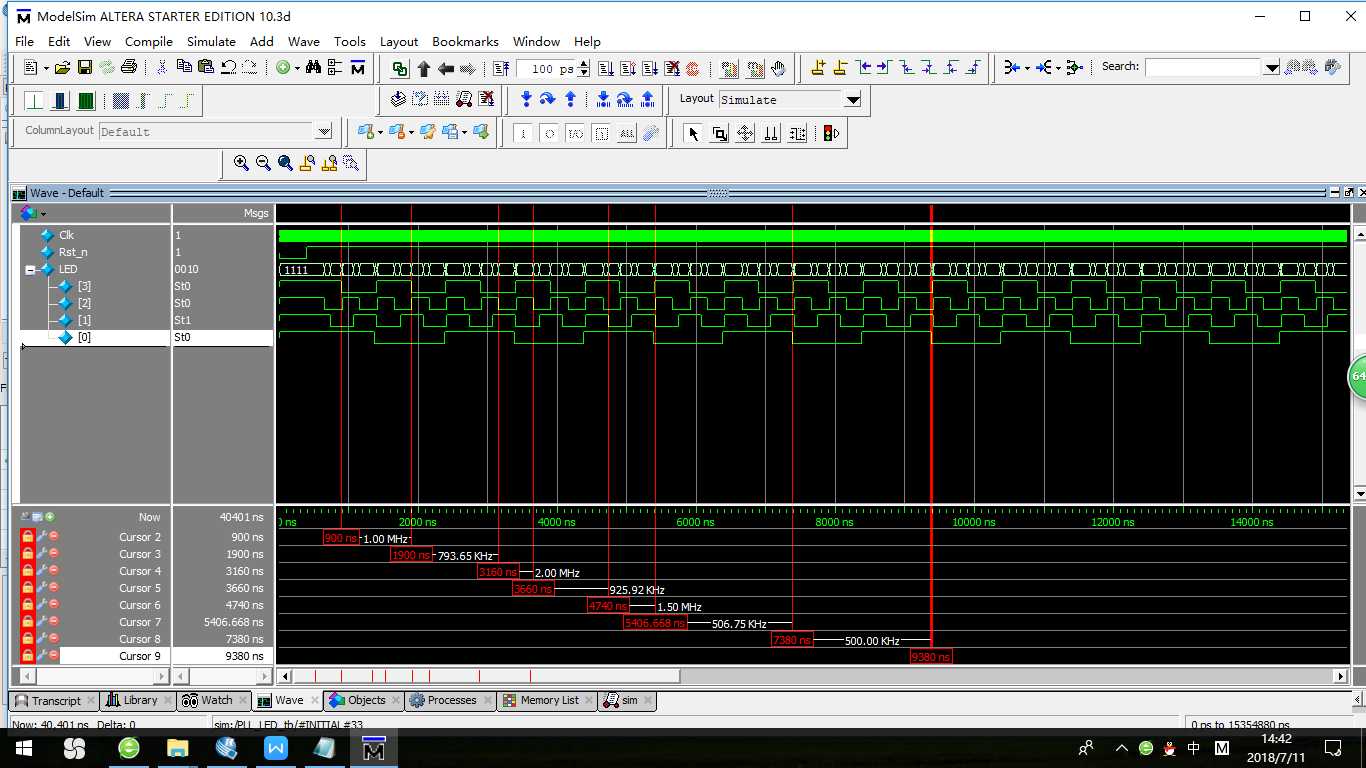Viewport: 1366px width, 768px height.
Task: Click the green Add circle icon
Action: pyautogui.click(x=283, y=68)
